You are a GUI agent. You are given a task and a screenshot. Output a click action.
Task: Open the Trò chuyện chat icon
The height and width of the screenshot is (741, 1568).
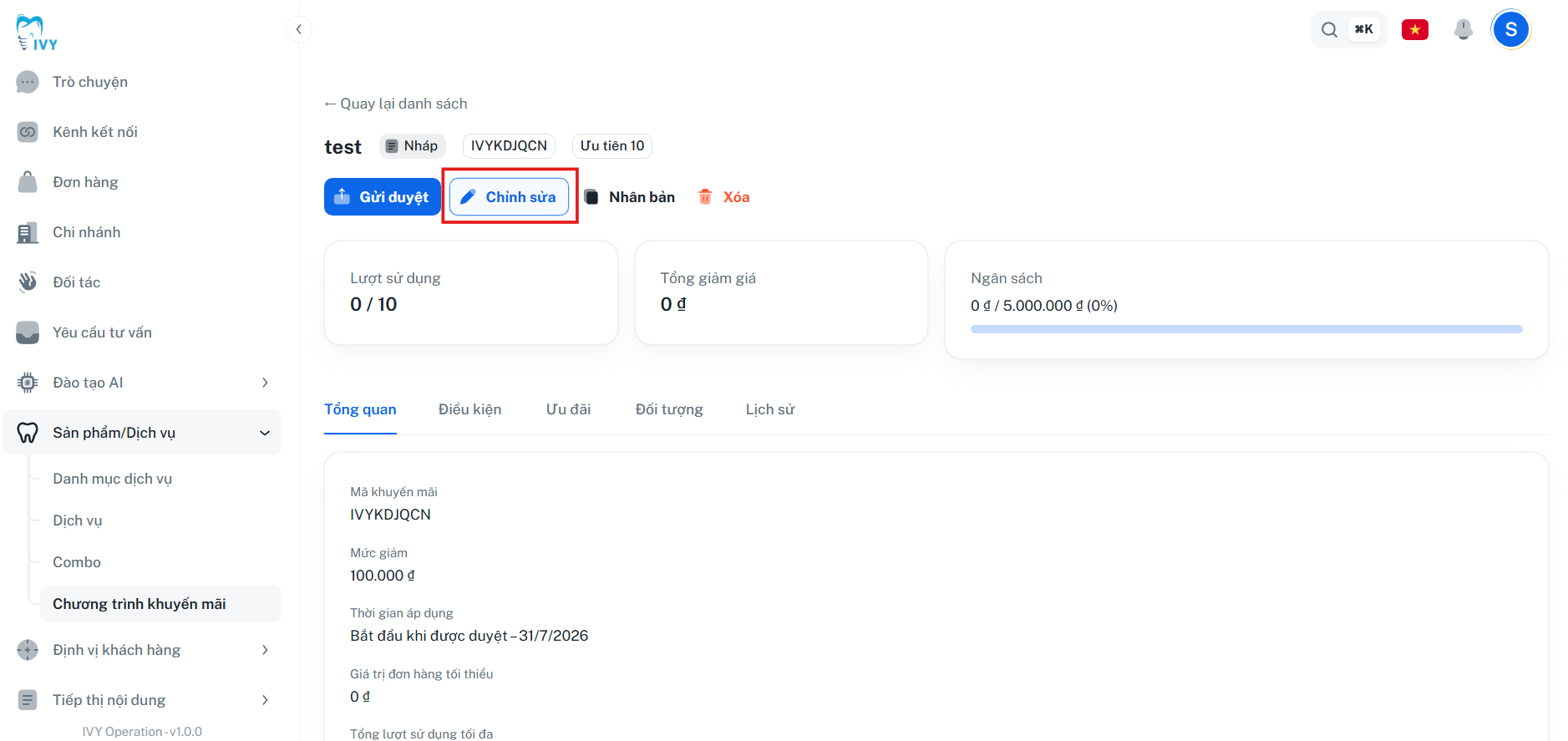[x=28, y=82]
